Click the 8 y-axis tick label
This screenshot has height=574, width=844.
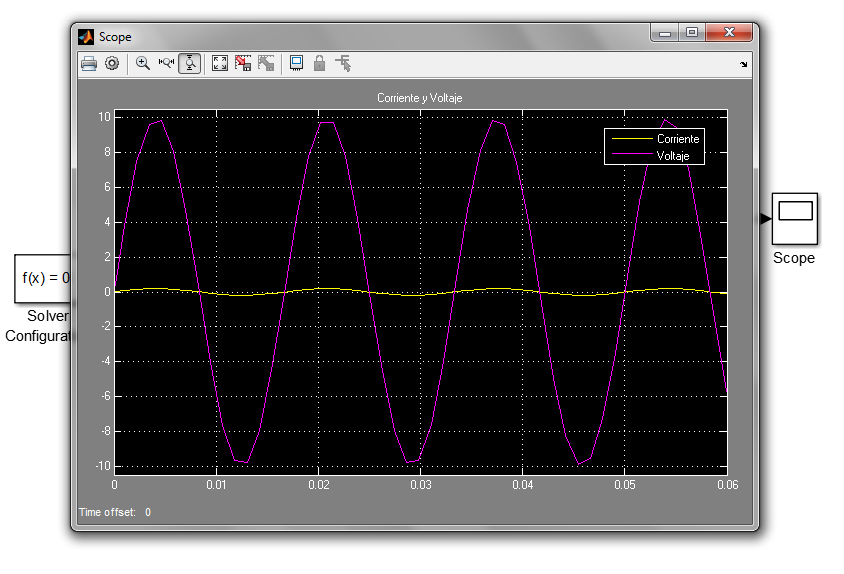(x=107, y=152)
